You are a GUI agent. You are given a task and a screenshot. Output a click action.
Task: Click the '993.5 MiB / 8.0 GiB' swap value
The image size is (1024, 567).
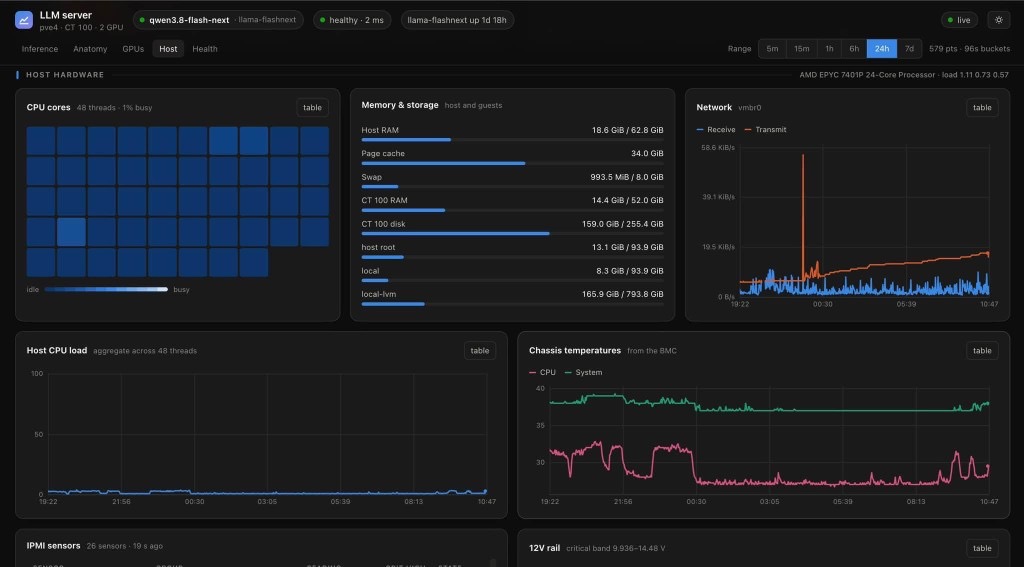[627, 177]
